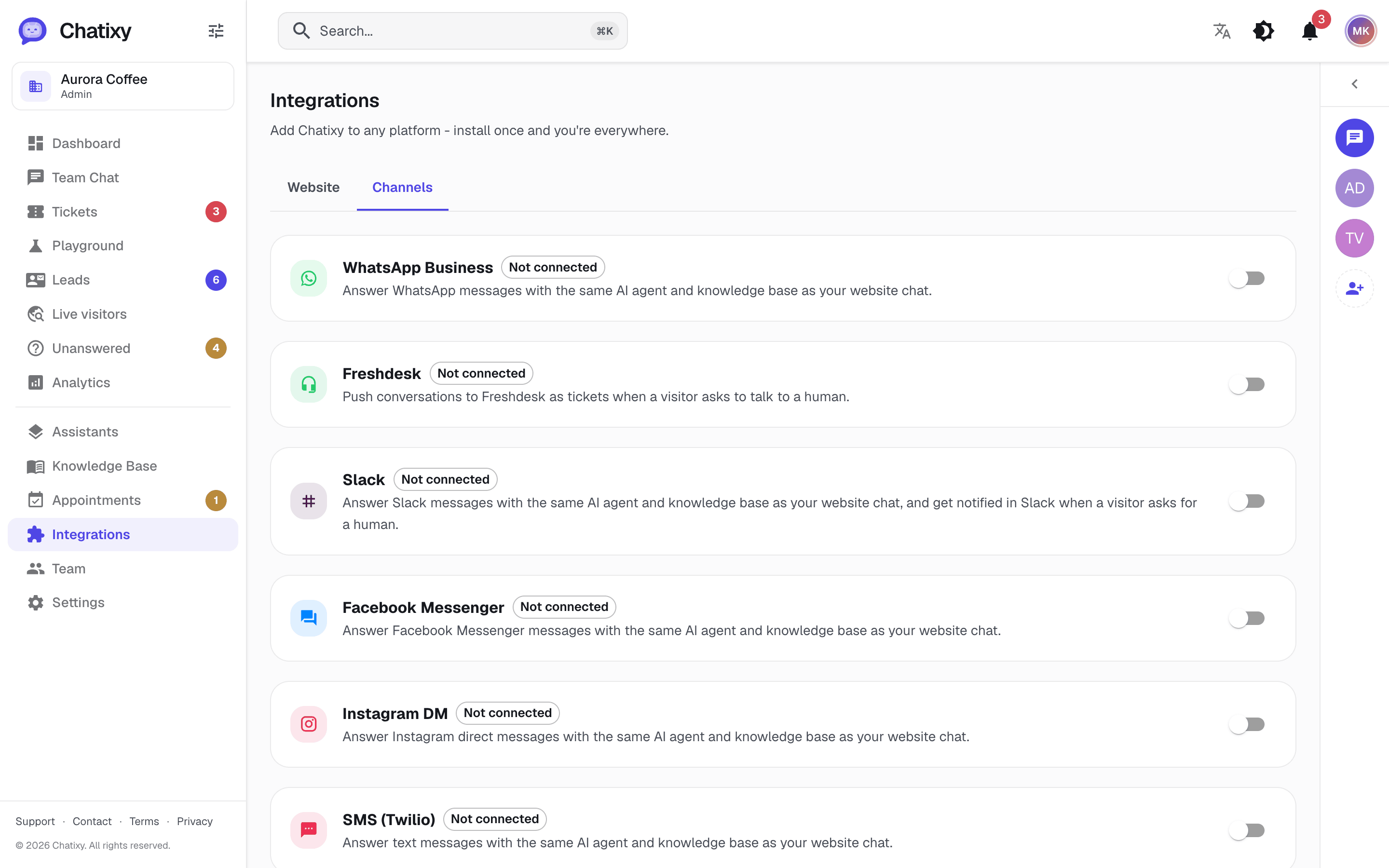The height and width of the screenshot is (868, 1389).
Task: Focus the Search field
Action: (452, 31)
